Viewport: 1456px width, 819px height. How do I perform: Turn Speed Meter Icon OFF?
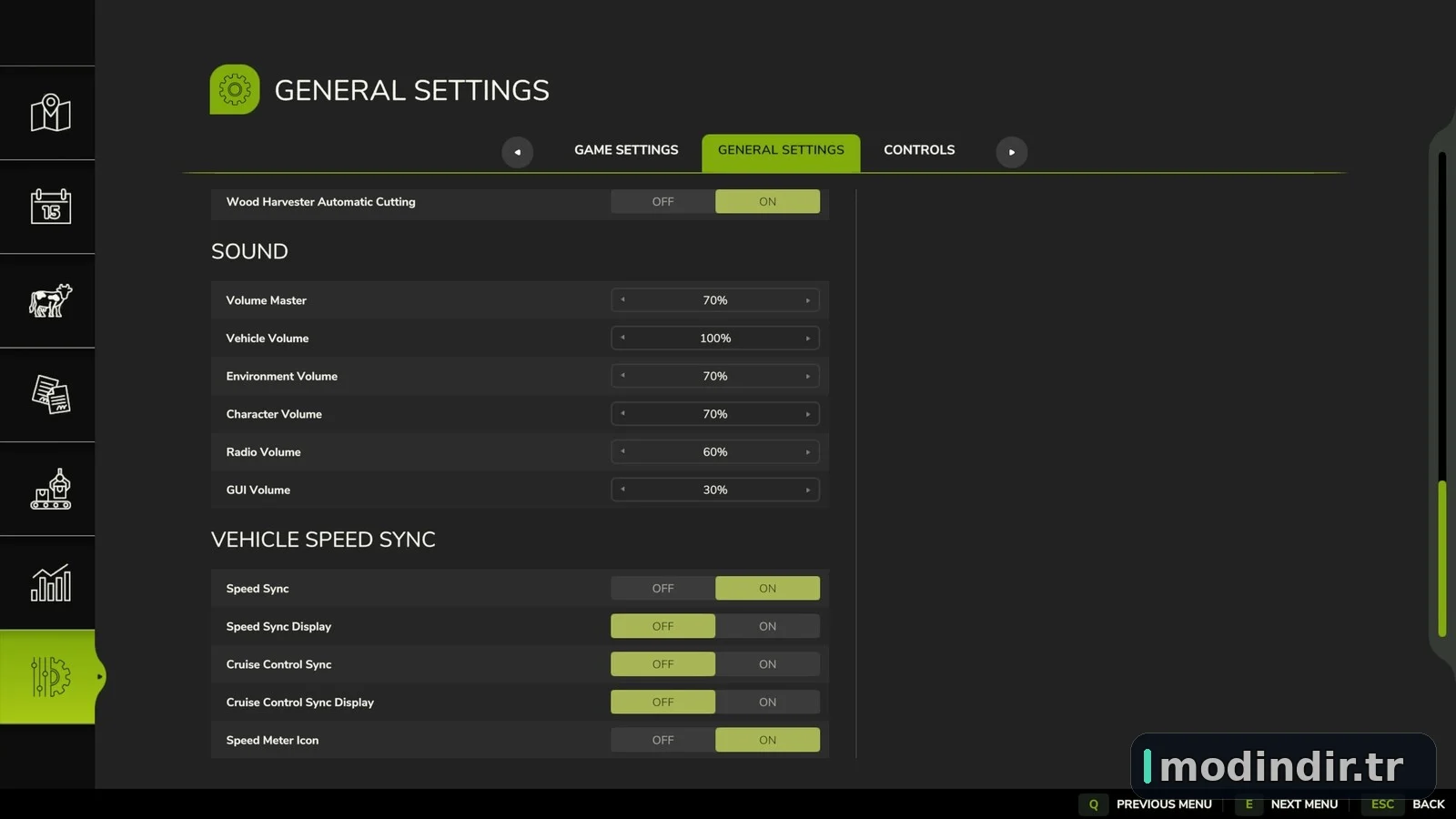click(x=662, y=740)
